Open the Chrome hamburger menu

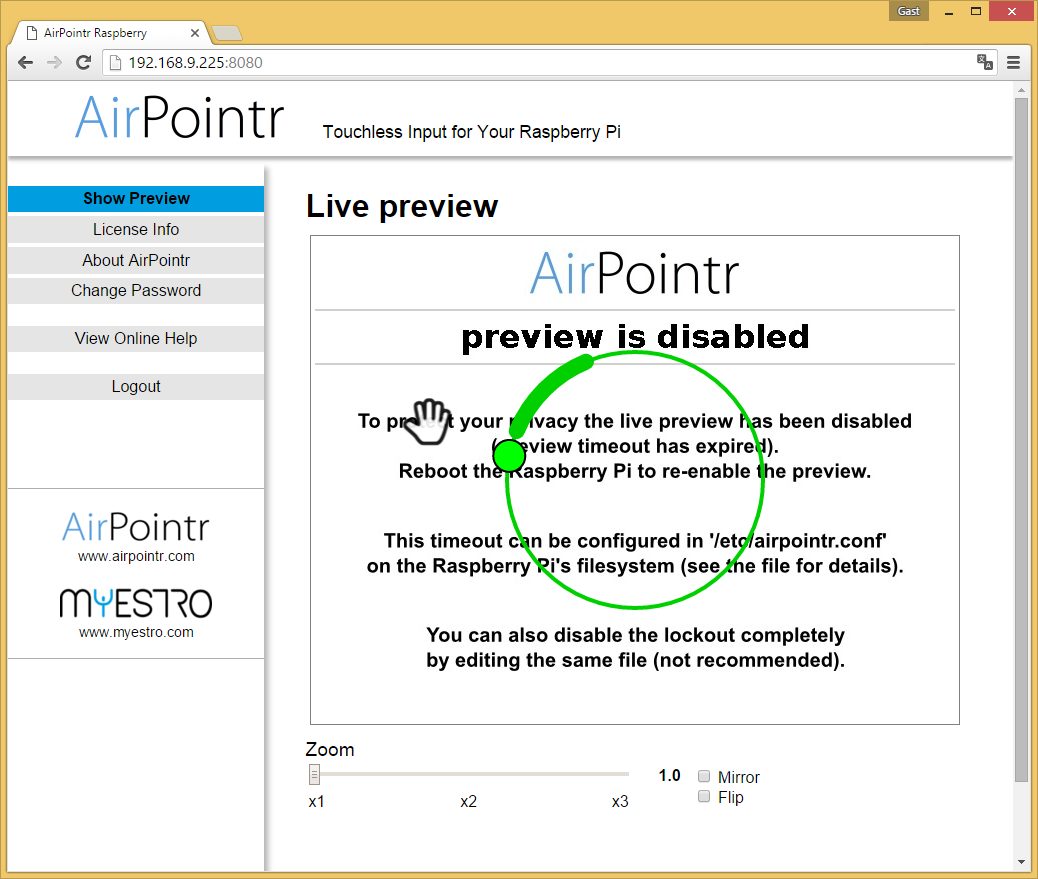click(1013, 62)
